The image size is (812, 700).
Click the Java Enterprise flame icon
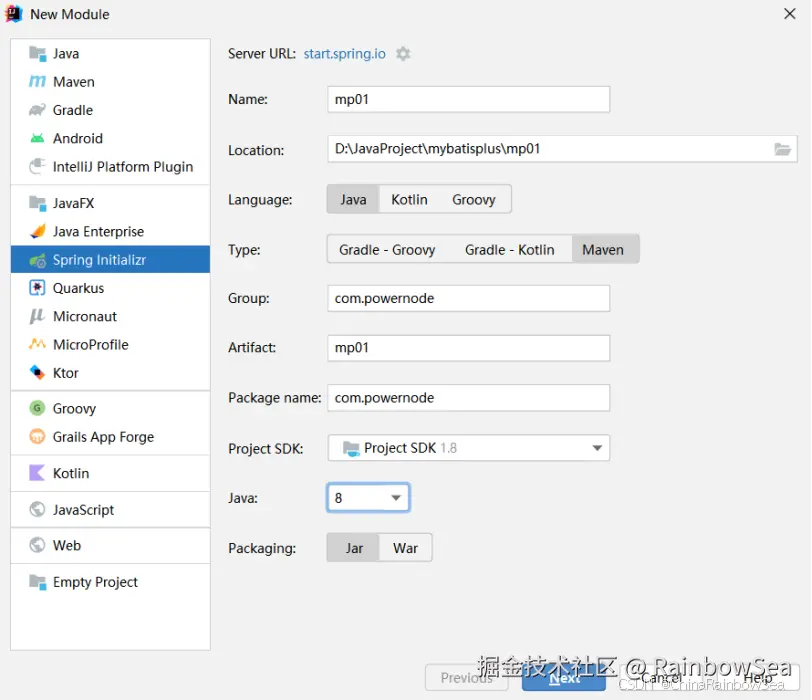point(37,231)
